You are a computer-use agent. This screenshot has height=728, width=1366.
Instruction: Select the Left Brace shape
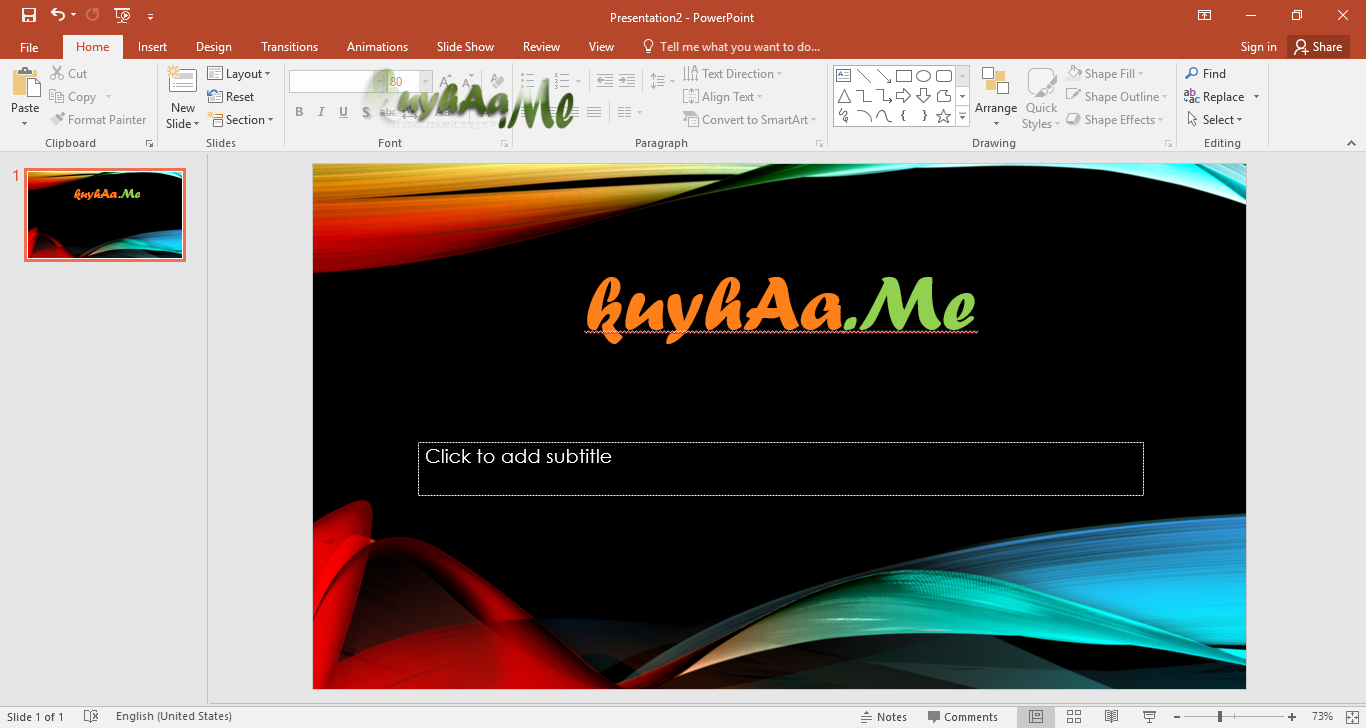[903, 116]
